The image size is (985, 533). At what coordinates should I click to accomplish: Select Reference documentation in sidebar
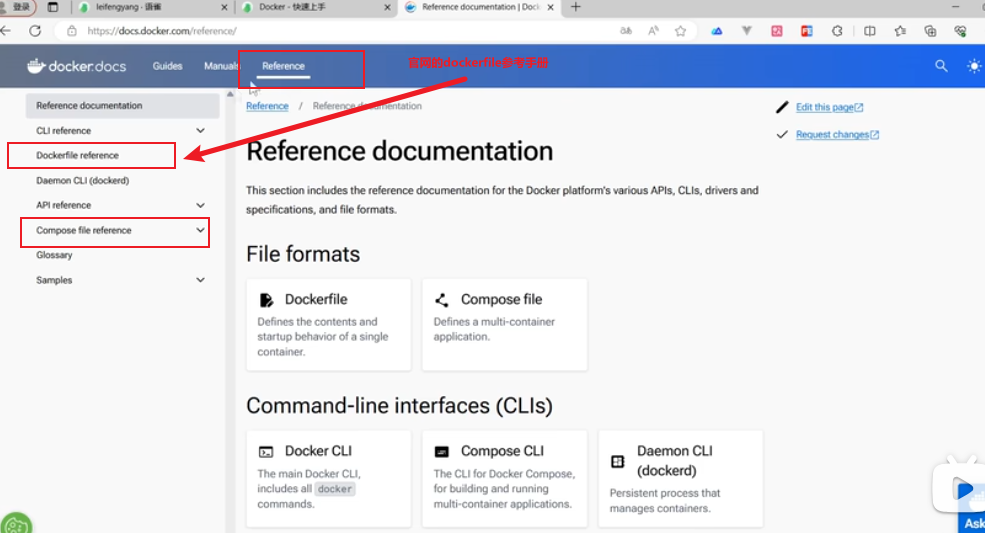click(122, 106)
